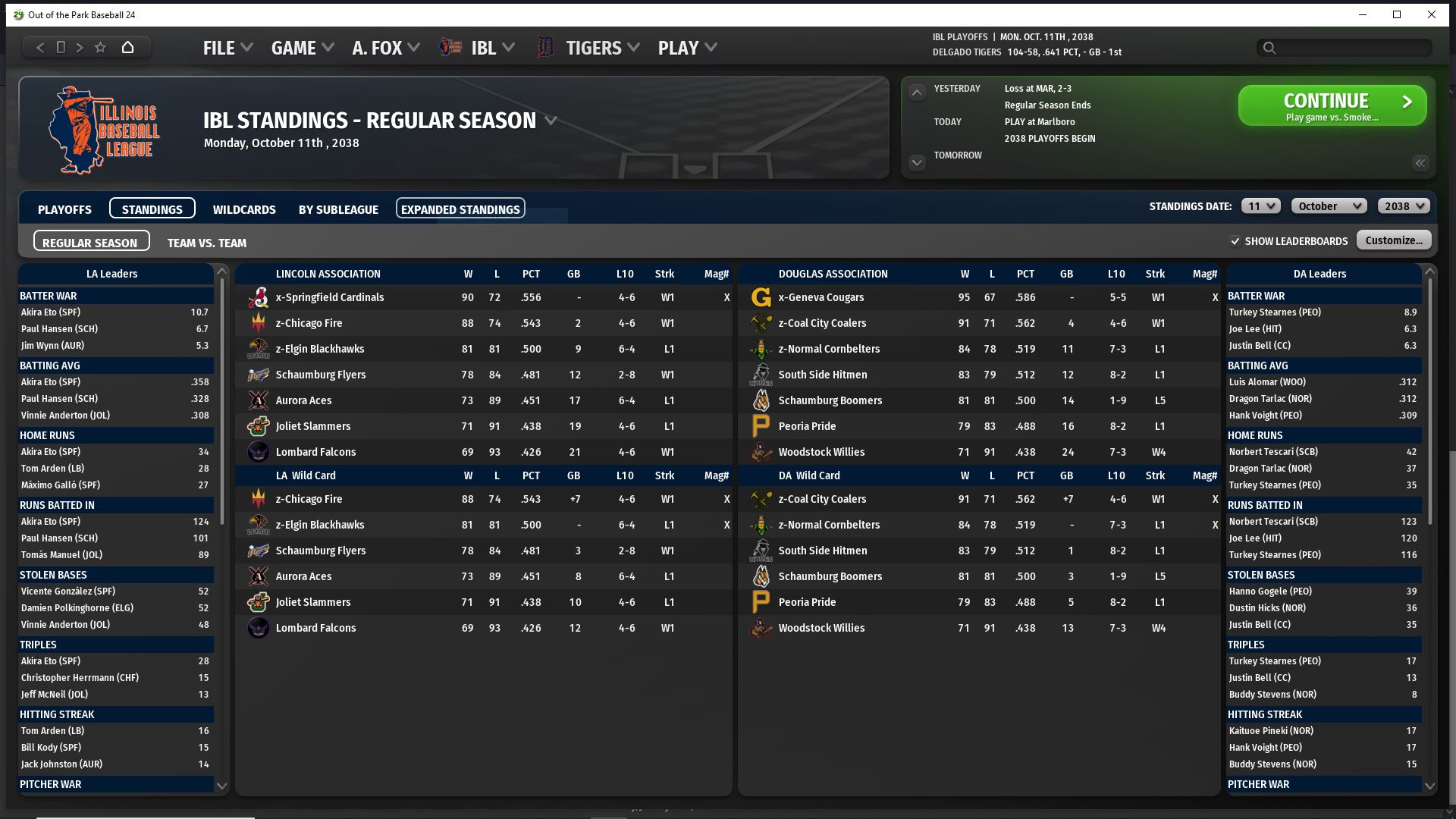Collapse schedule panel with double-arrow icon
The width and height of the screenshot is (1456, 819).
pos(1420,163)
